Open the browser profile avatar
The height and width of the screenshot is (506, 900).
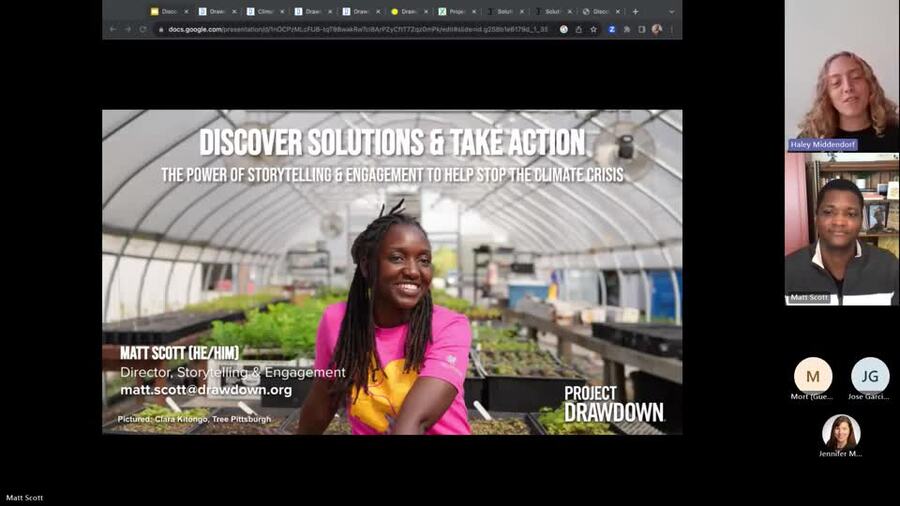(x=657, y=29)
